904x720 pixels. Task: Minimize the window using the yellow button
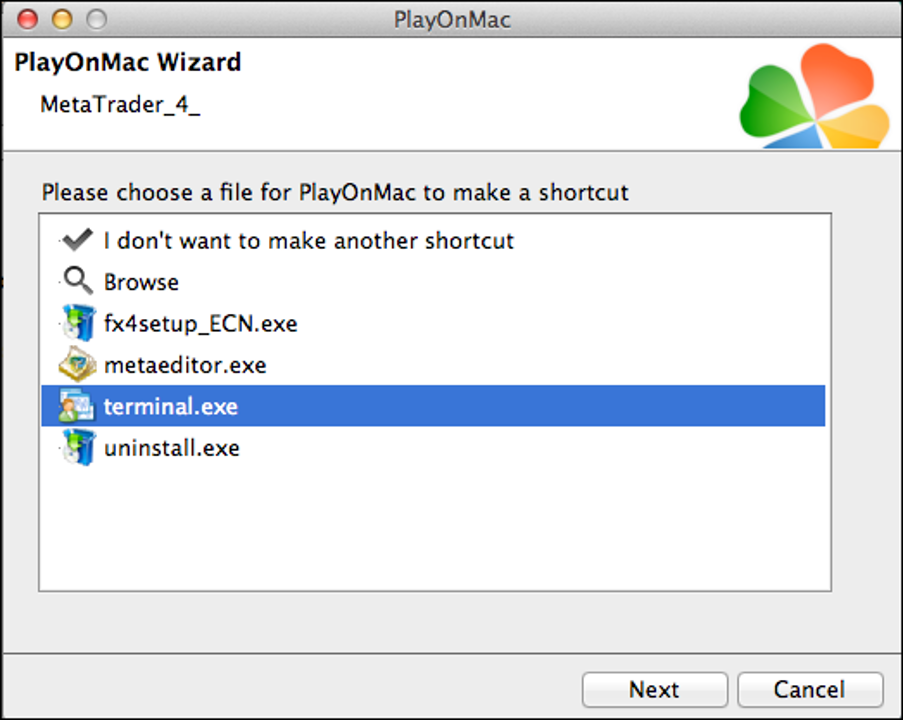coord(62,19)
